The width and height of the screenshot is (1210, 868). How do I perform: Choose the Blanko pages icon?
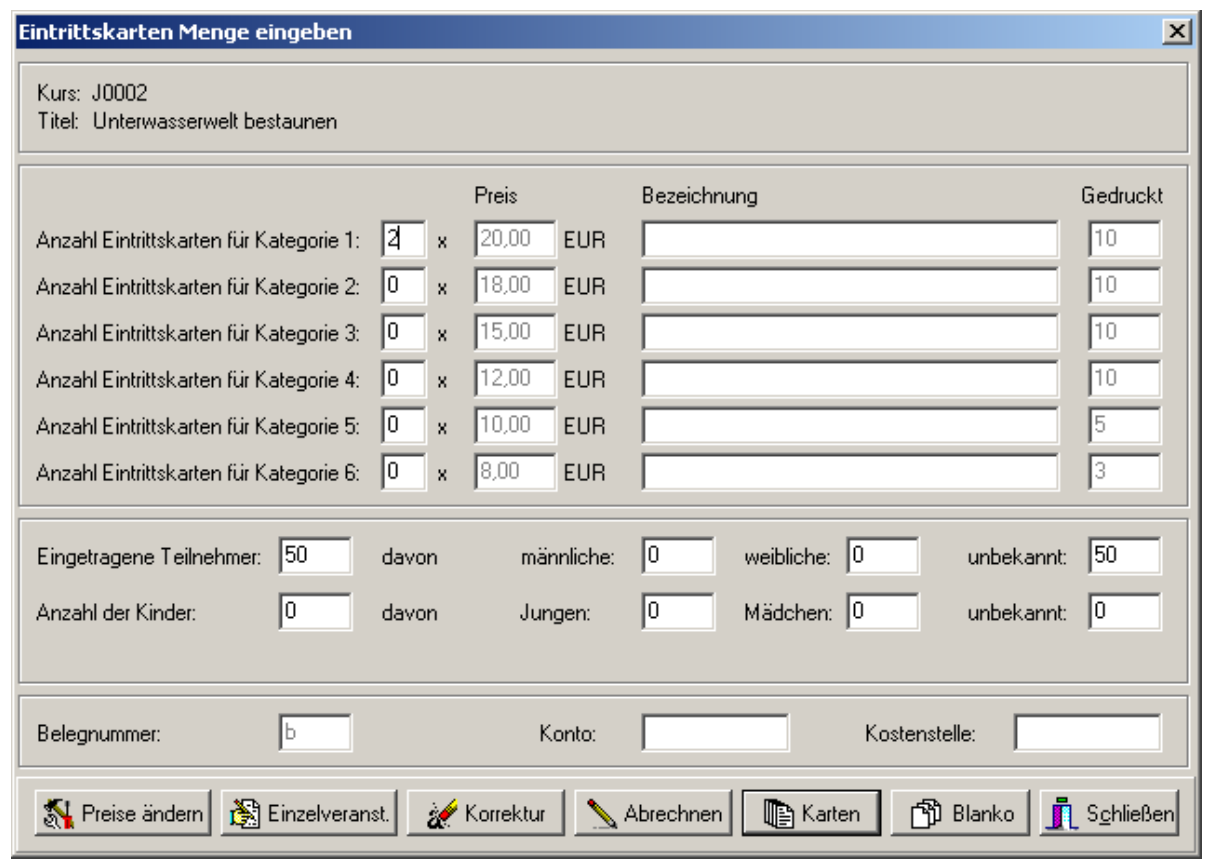[923, 814]
